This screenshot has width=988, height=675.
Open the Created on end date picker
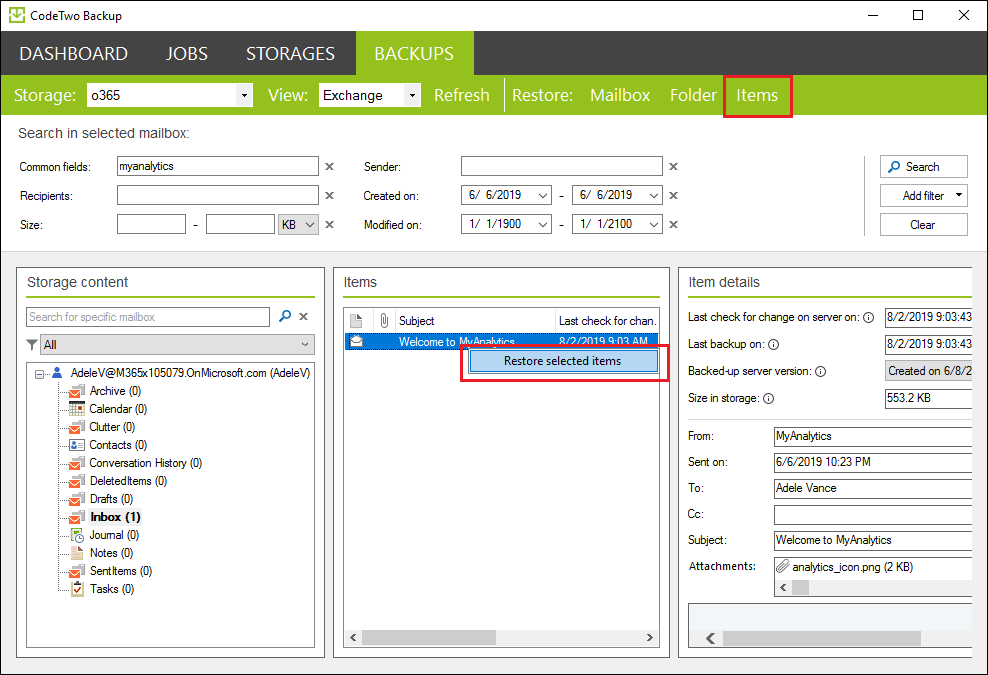pyautogui.click(x=654, y=195)
